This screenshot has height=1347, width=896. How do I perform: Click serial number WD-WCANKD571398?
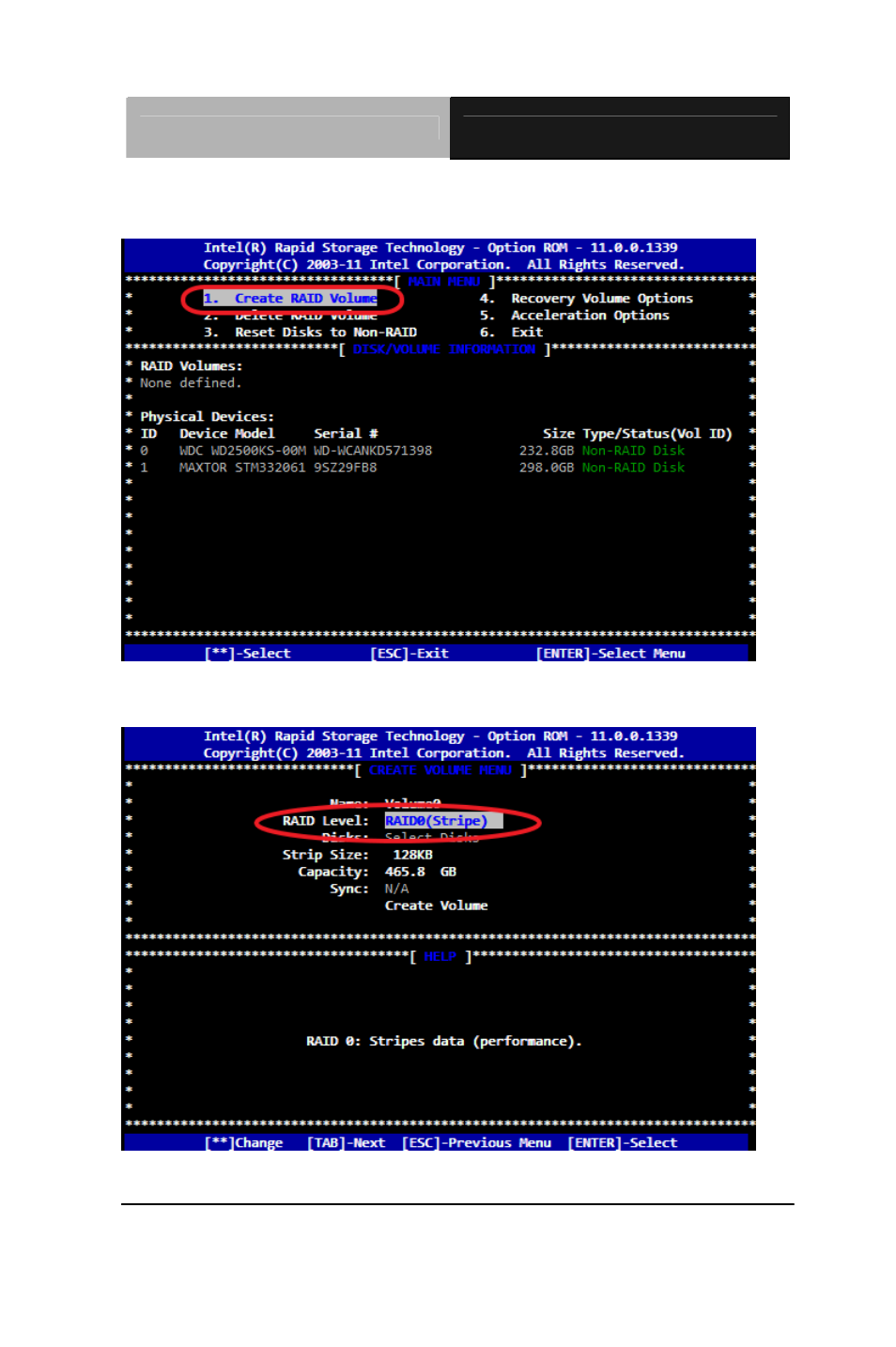[373, 451]
